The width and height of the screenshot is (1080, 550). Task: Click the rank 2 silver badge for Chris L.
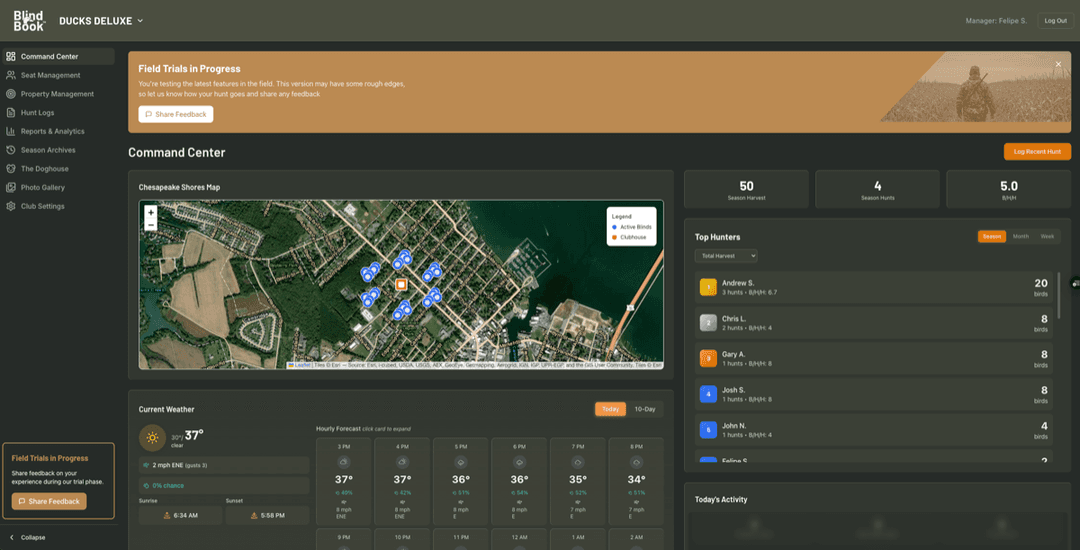708,323
